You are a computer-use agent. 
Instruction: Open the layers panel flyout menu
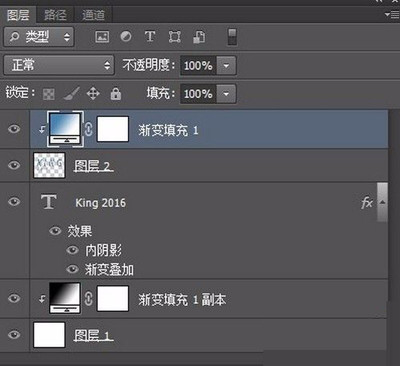[391, 15]
